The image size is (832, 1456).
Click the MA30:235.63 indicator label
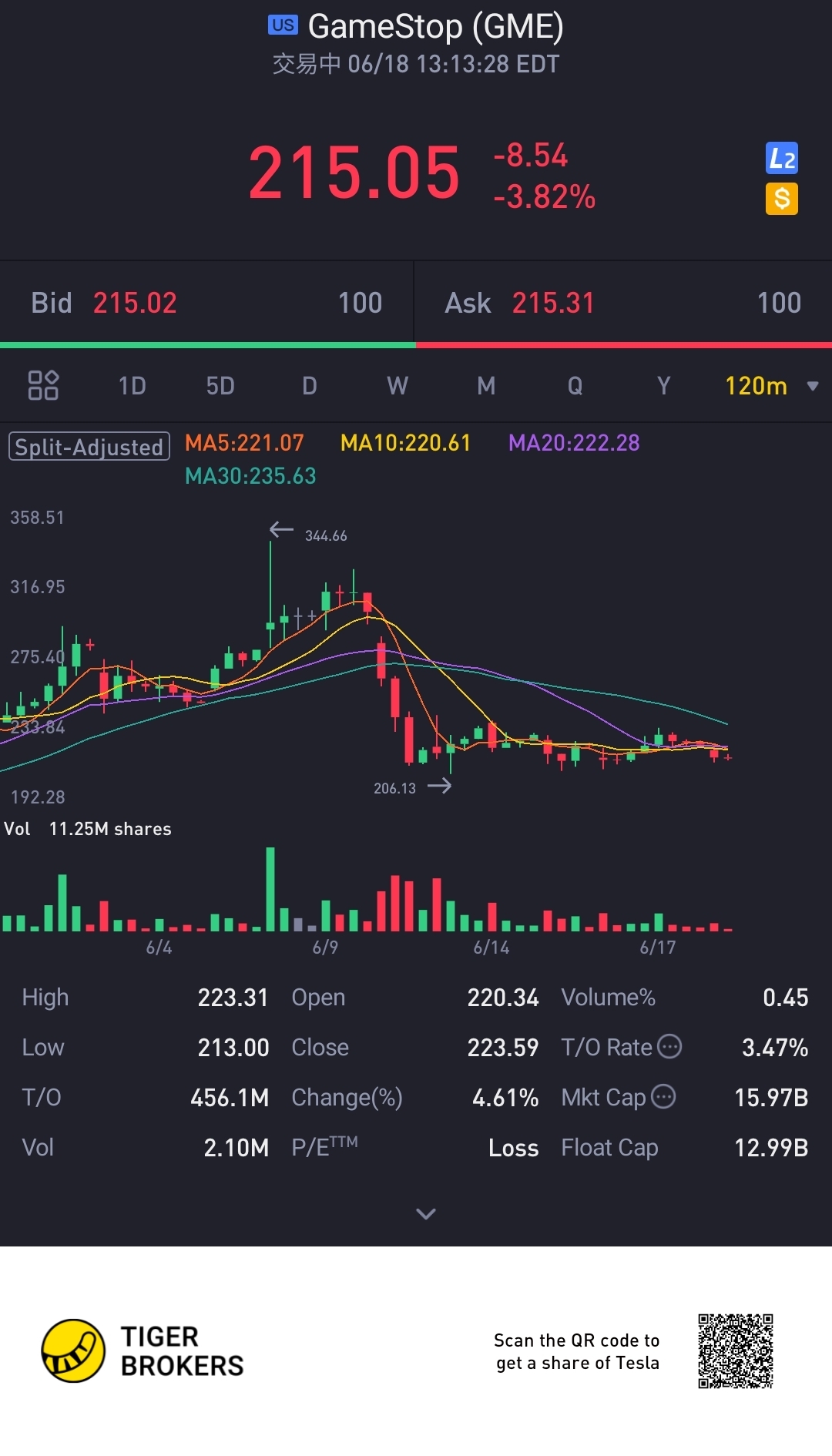[x=250, y=476]
